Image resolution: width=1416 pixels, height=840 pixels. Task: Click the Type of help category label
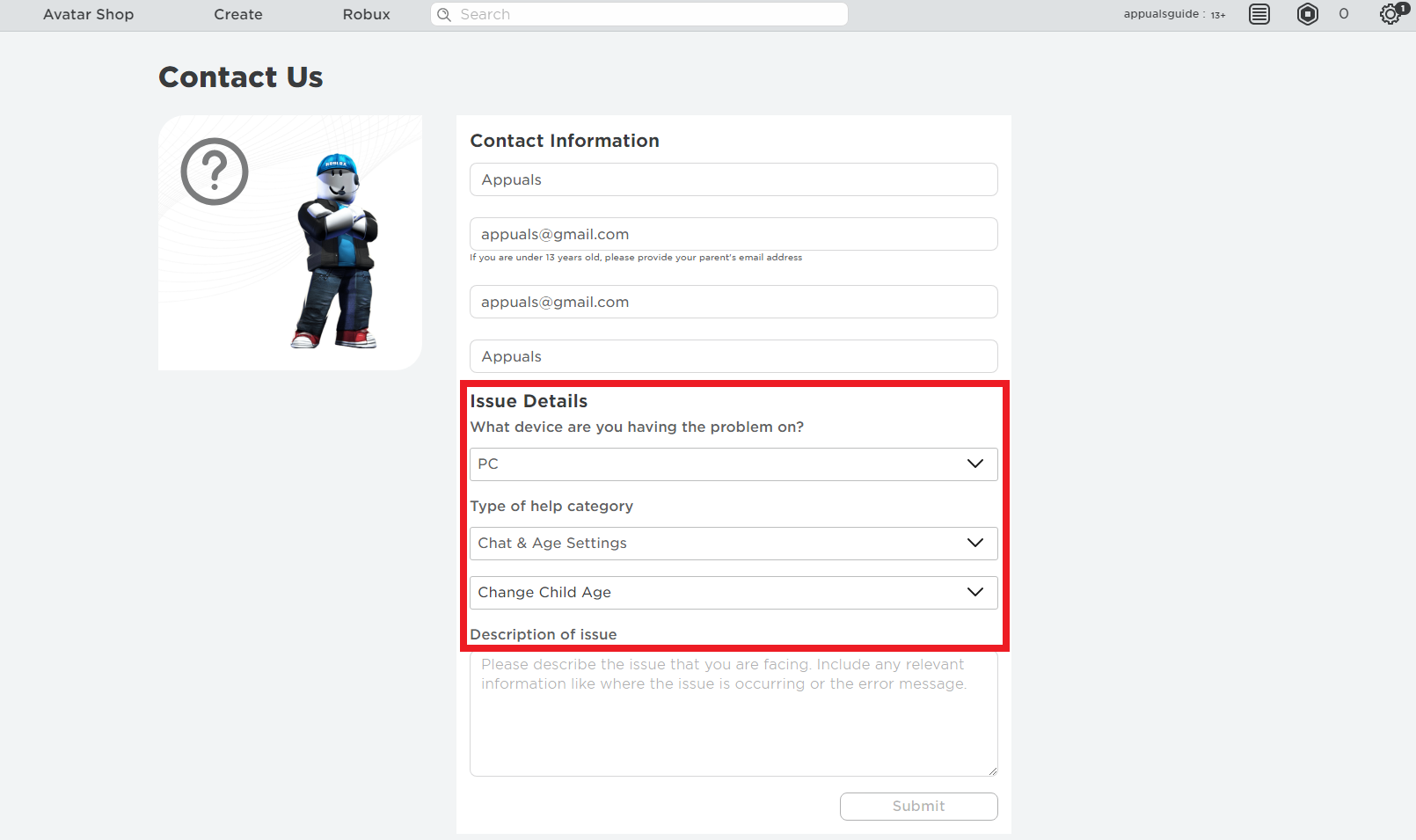[551, 506]
